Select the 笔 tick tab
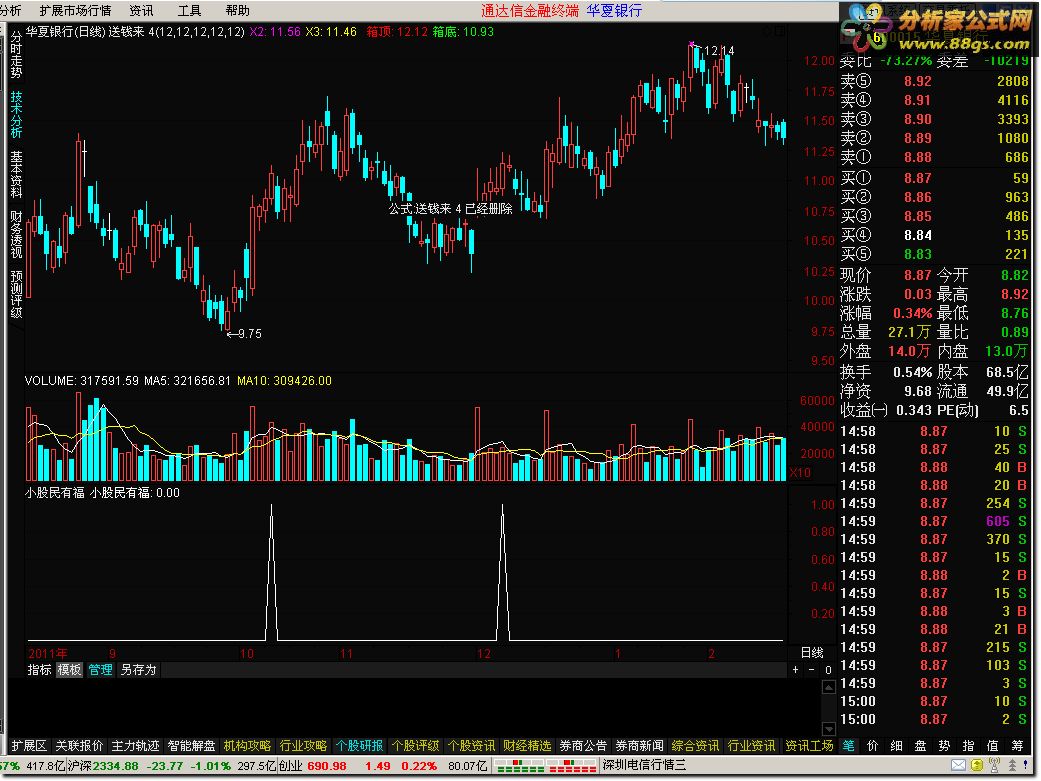Viewport: 1041px width, 781px height. tap(848, 746)
